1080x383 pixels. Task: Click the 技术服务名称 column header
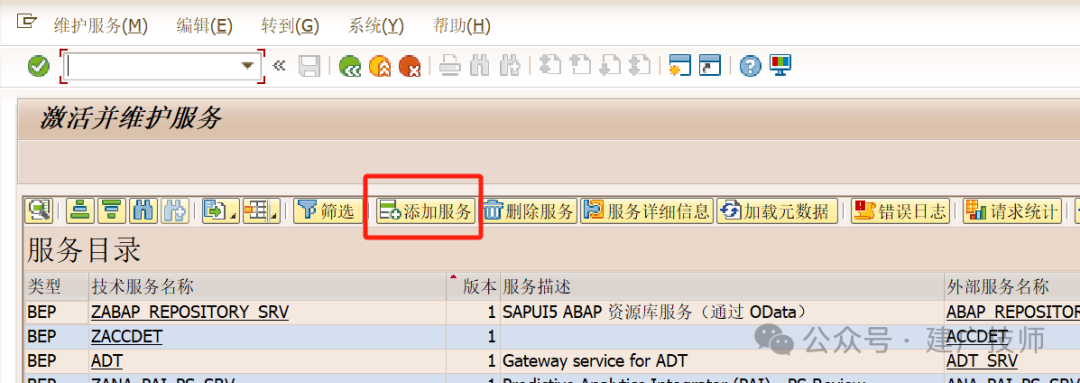pyautogui.click(x=268, y=287)
